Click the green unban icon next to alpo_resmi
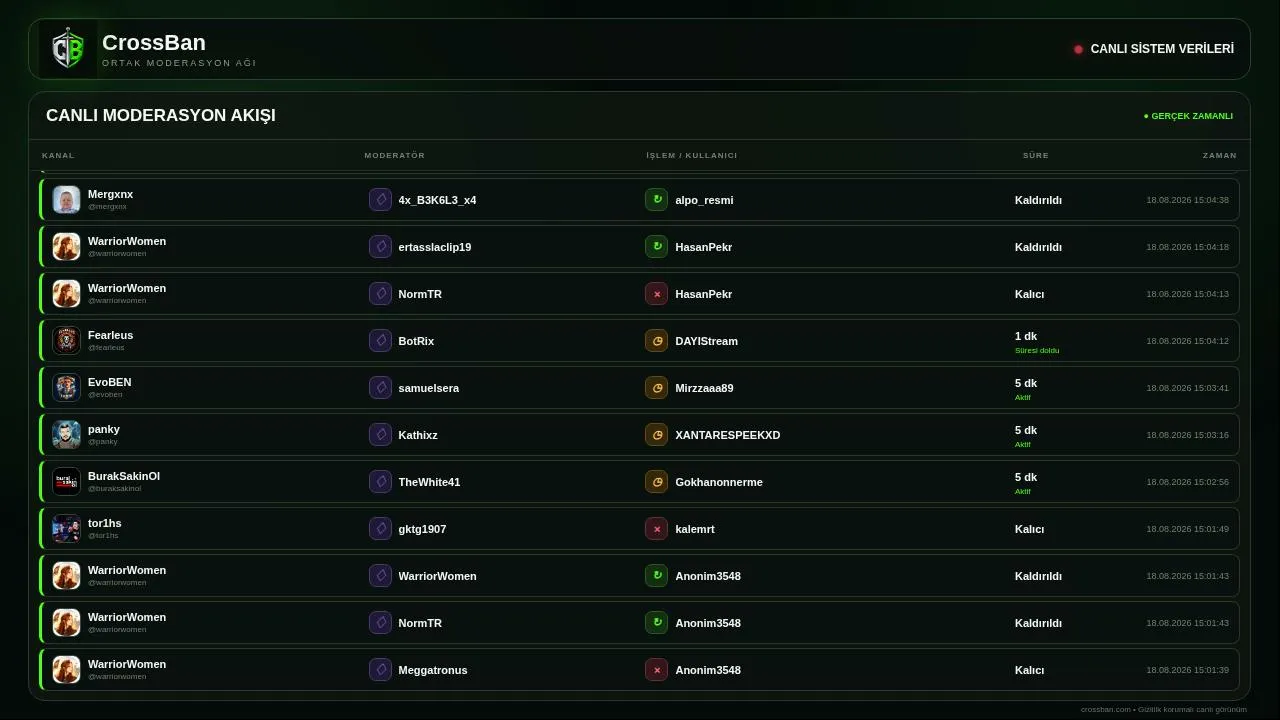Screen dimensions: 1280x720 pyautogui.click(x=656, y=200)
